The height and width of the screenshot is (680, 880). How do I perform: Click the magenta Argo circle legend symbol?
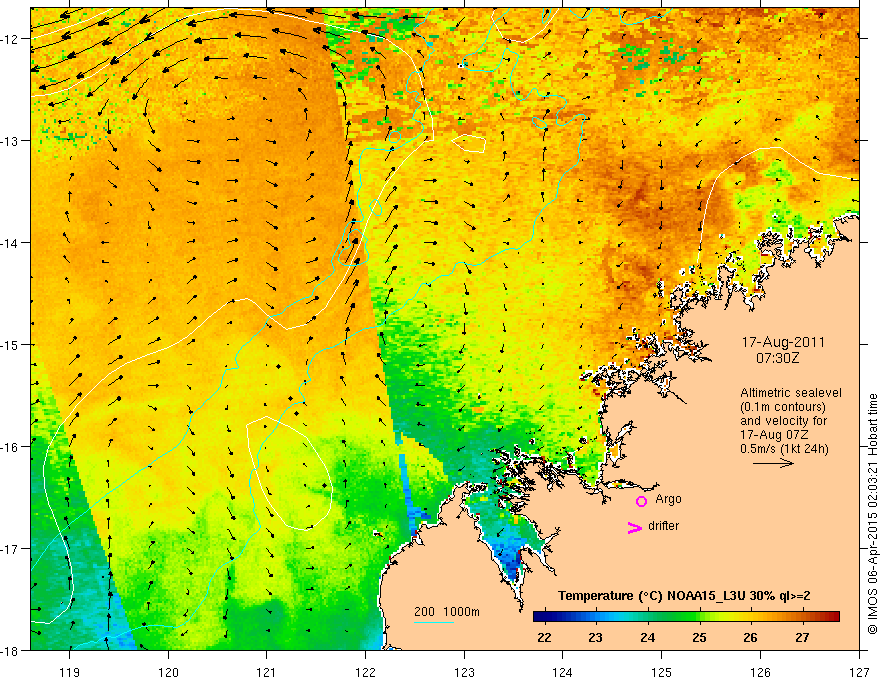pos(641,501)
